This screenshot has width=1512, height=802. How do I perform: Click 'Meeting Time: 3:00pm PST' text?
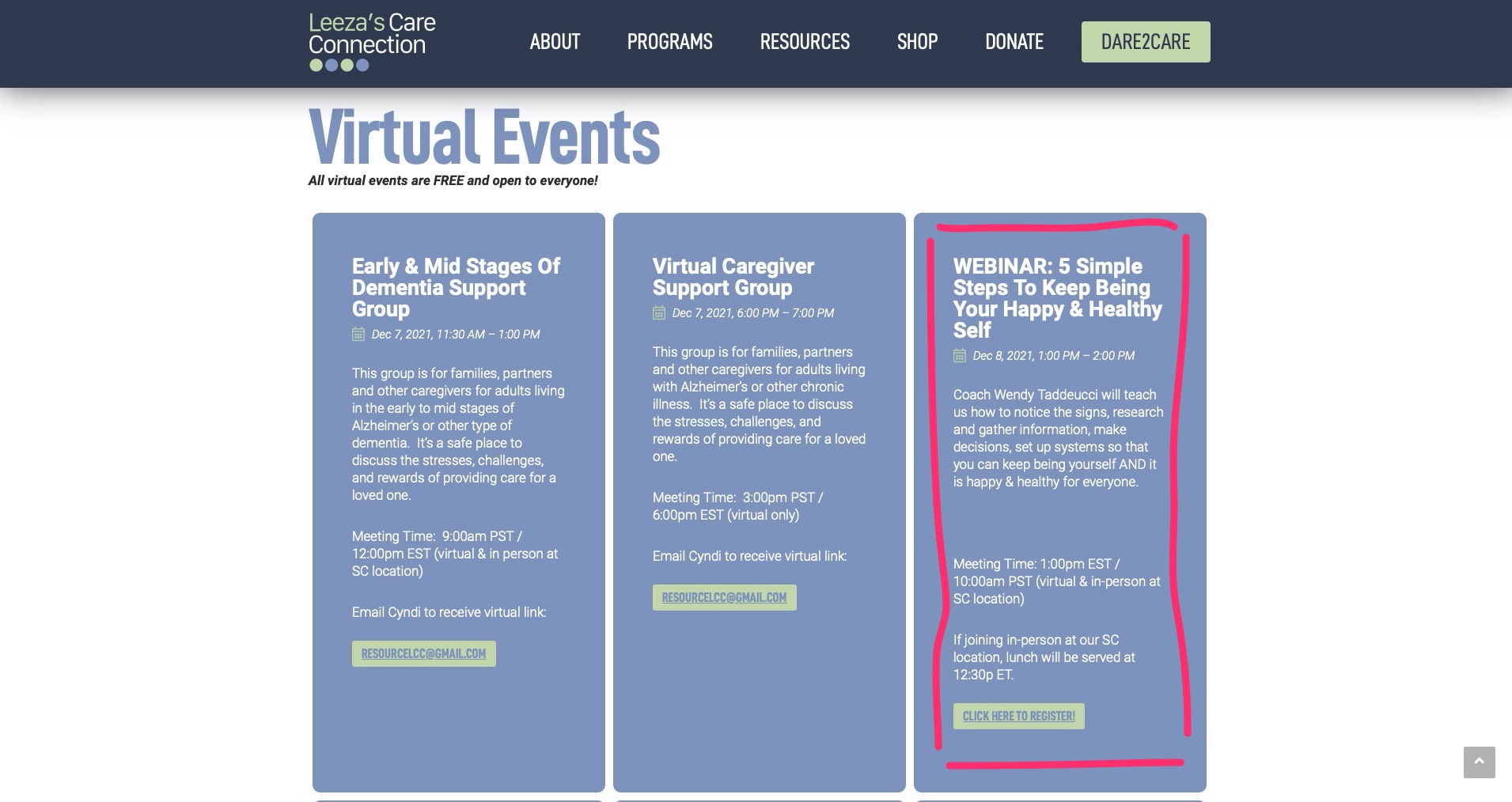coord(737,506)
